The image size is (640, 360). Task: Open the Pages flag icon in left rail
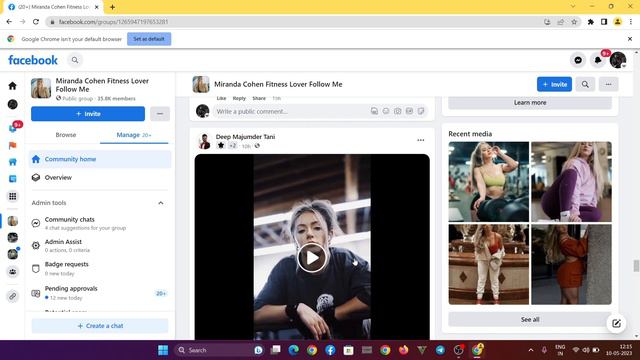13,145
